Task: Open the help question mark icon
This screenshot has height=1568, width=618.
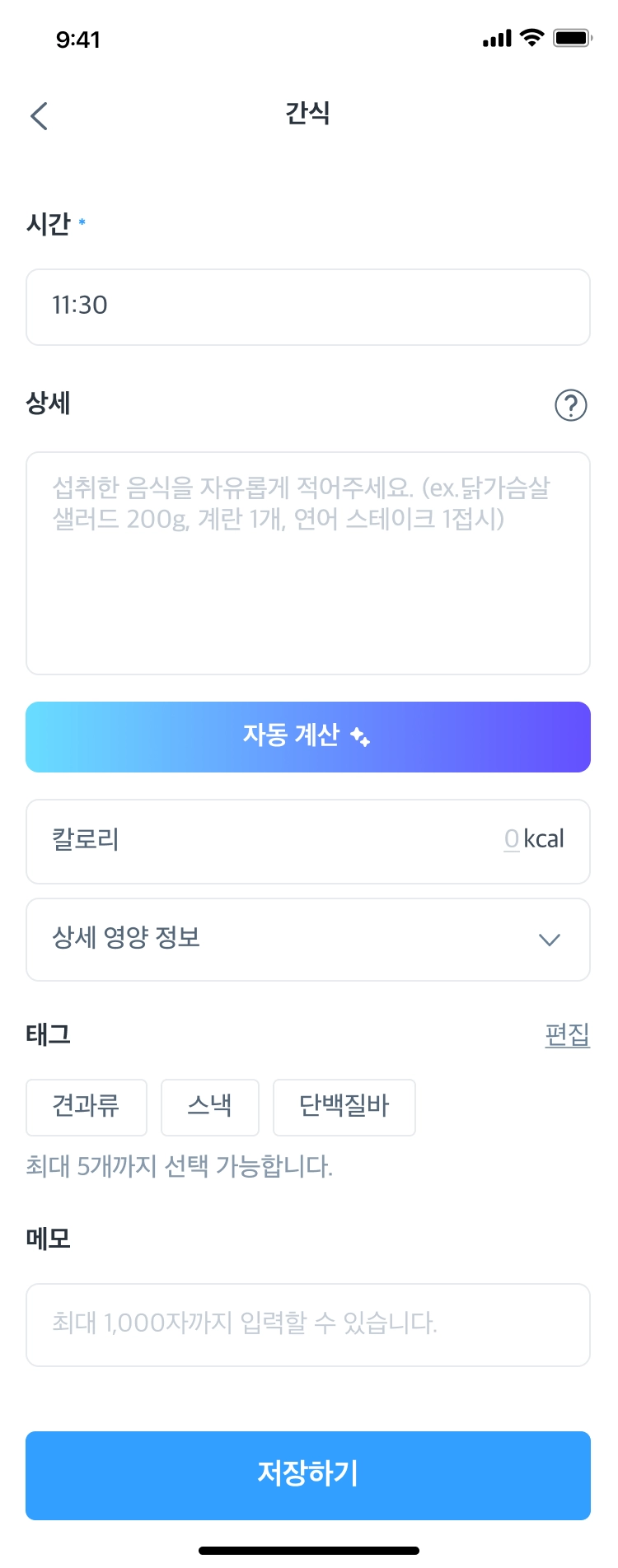Action: [x=570, y=405]
